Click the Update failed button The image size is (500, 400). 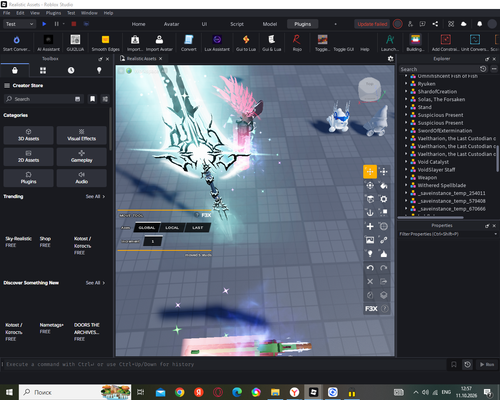click(x=372, y=24)
